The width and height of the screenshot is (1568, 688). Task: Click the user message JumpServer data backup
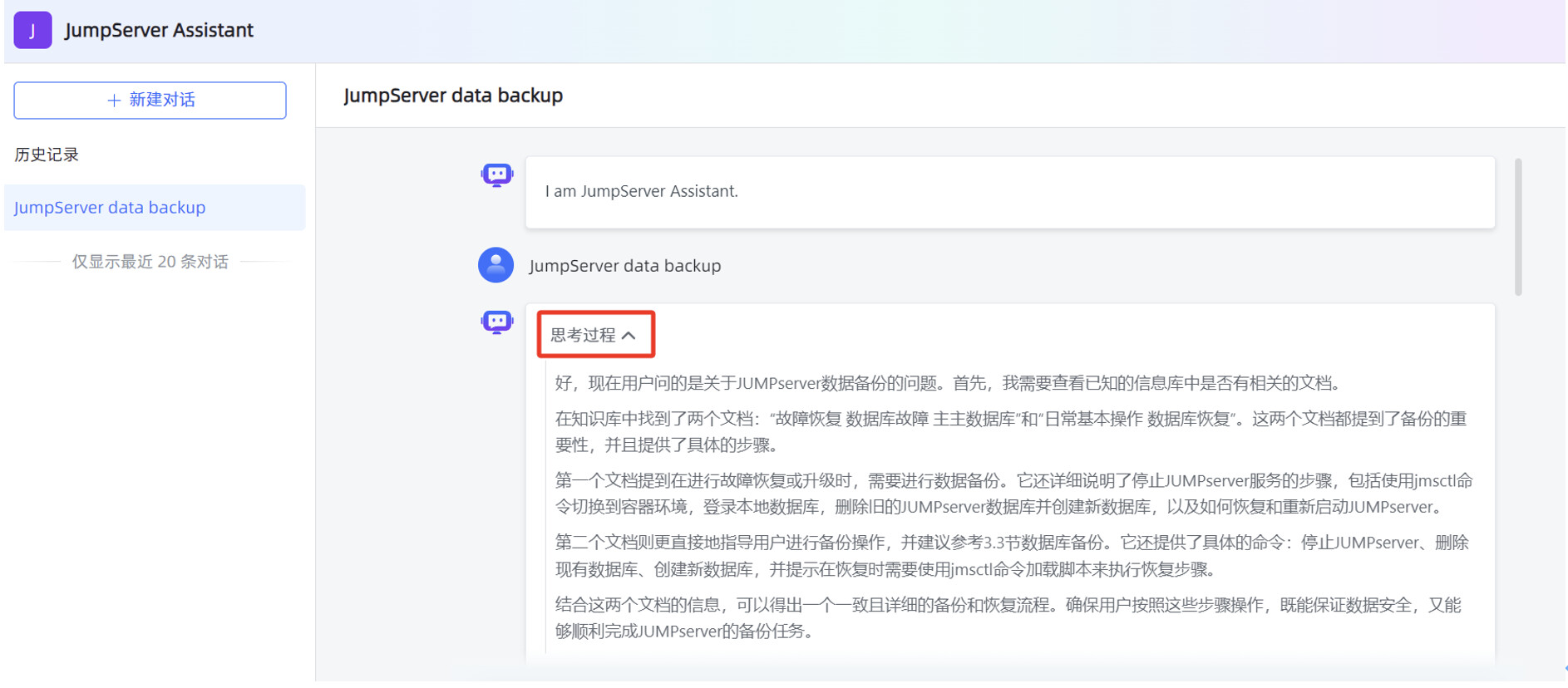pos(625,266)
